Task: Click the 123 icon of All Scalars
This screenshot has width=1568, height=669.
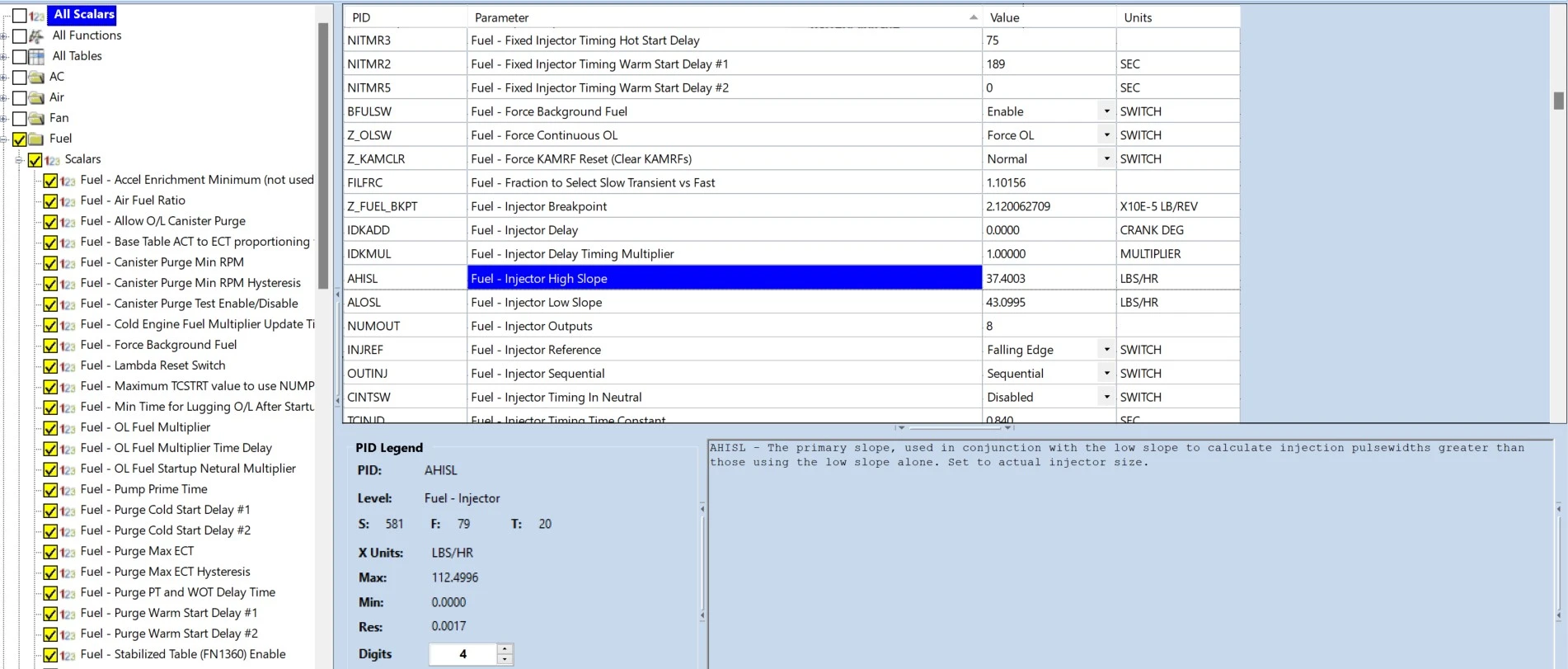Action: click(36, 16)
